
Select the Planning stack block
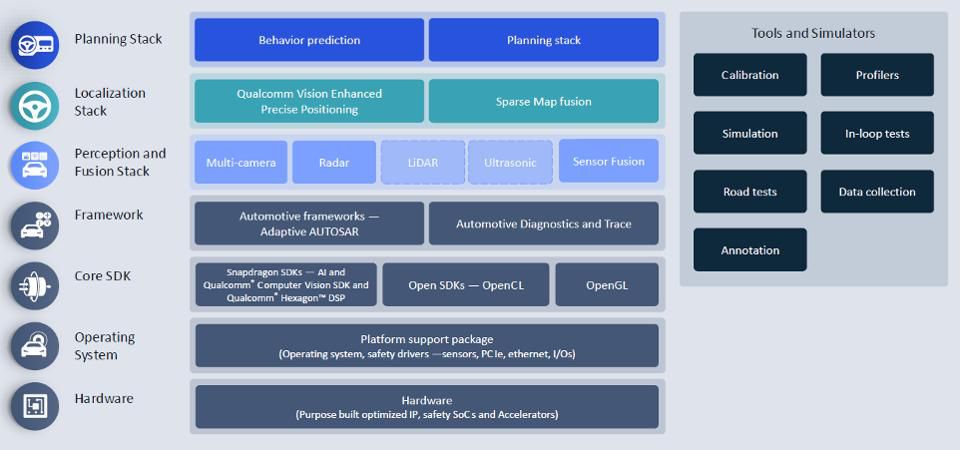[544, 40]
